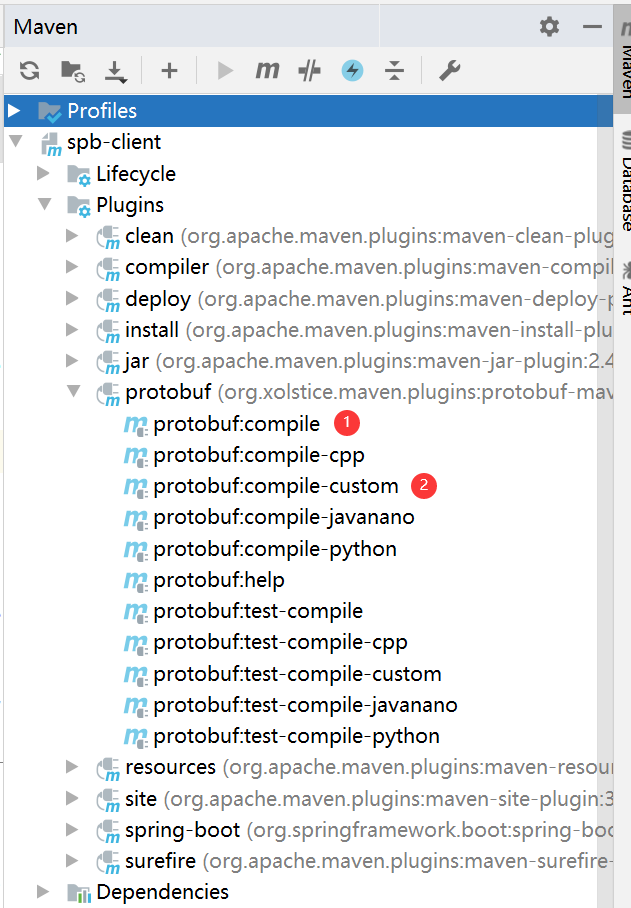This screenshot has width=631, height=908.
Task: Download sources and documentation icon
Action: (116, 71)
